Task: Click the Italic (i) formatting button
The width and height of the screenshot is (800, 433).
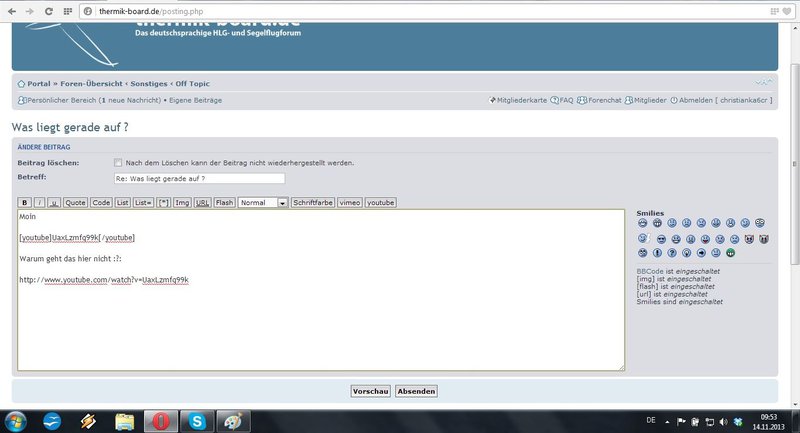Action: click(x=39, y=202)
